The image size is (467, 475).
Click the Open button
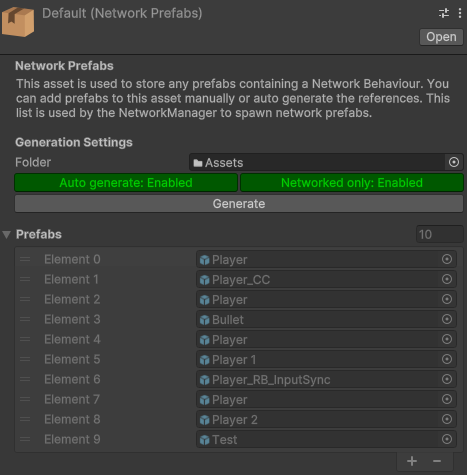[441, 37]
